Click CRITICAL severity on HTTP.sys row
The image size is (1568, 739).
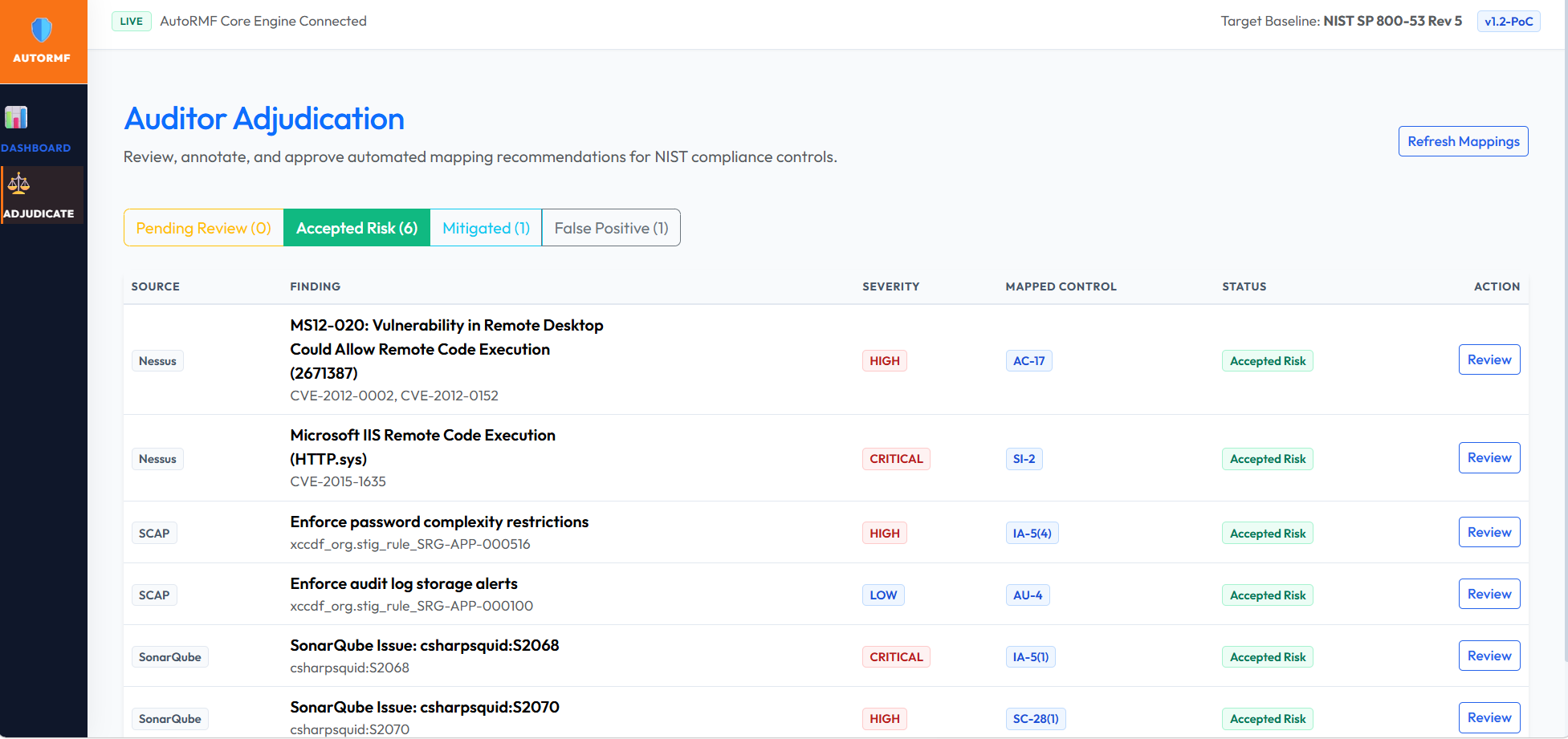(896, 459)
